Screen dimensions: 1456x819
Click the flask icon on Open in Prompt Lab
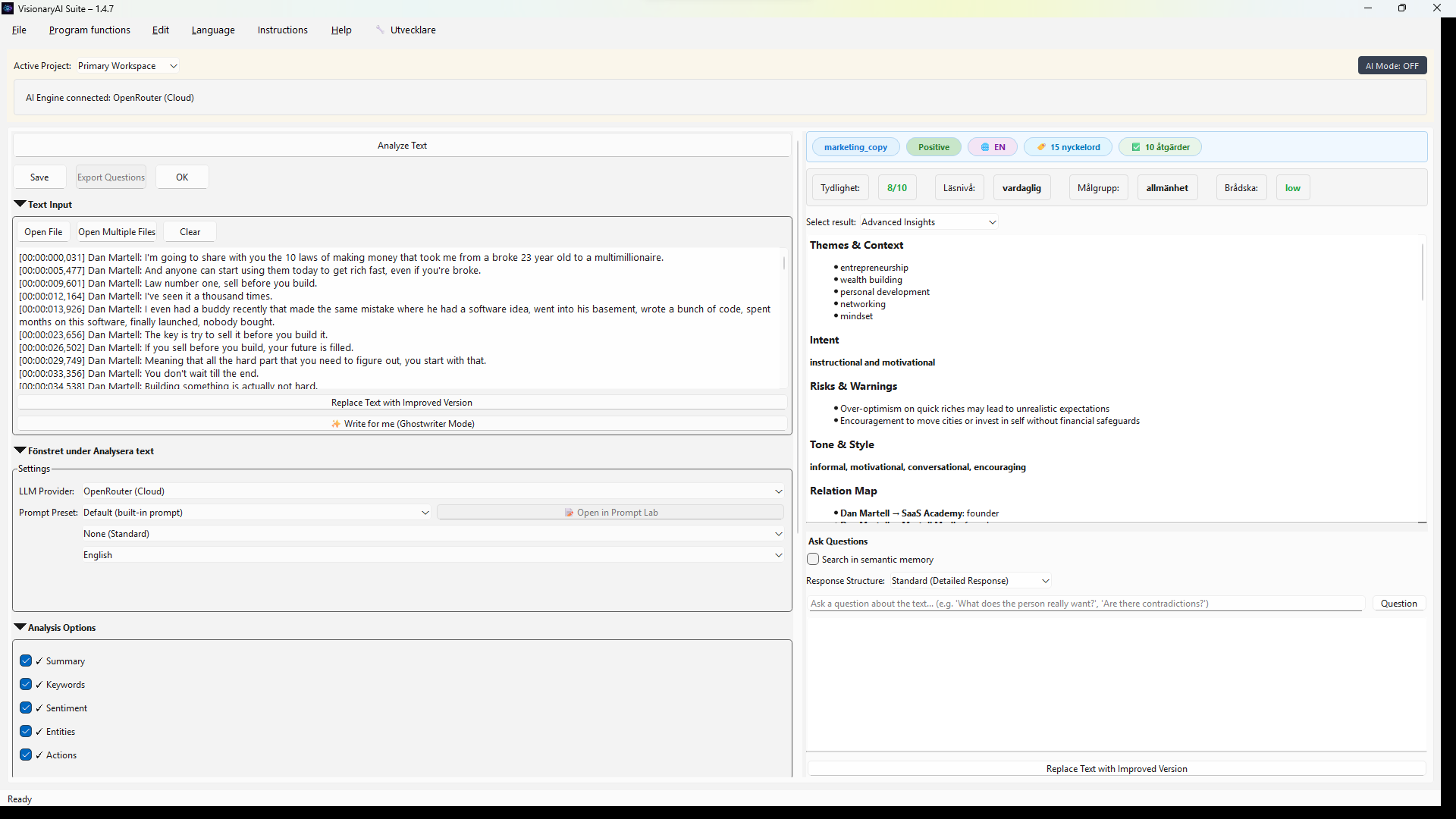(569, 513)
